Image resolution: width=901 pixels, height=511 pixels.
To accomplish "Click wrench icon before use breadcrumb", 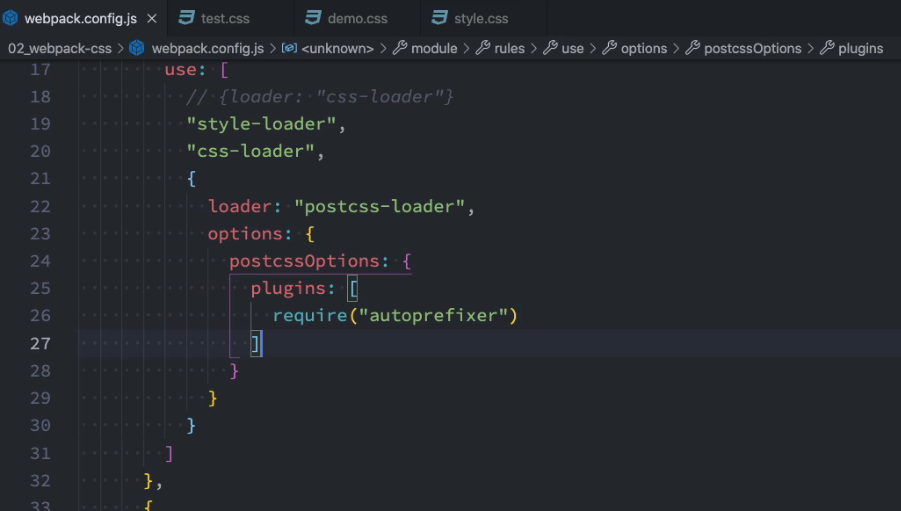I will click(x=550, y=48).
